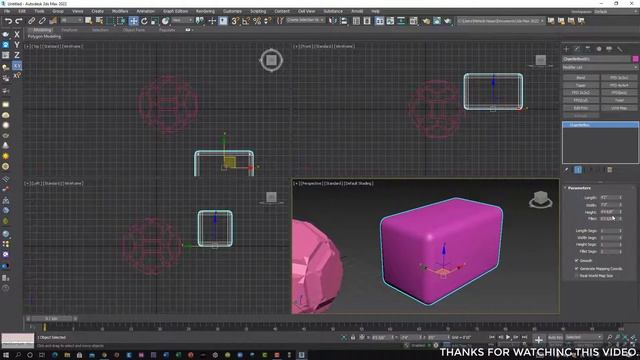Toggle Auto Key animation mode
Viewport: 640px width, 360px height.
(x=555, y=338)
